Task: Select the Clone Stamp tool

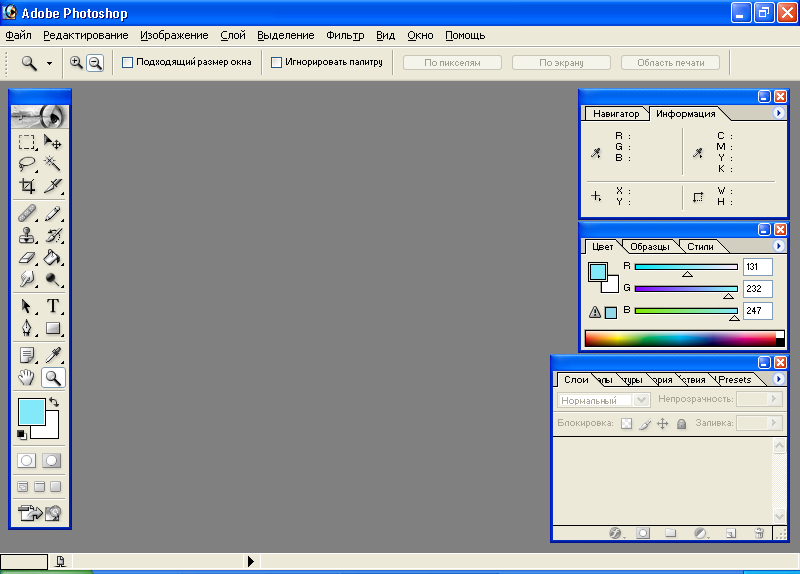Action: click(x=27, y=235)
